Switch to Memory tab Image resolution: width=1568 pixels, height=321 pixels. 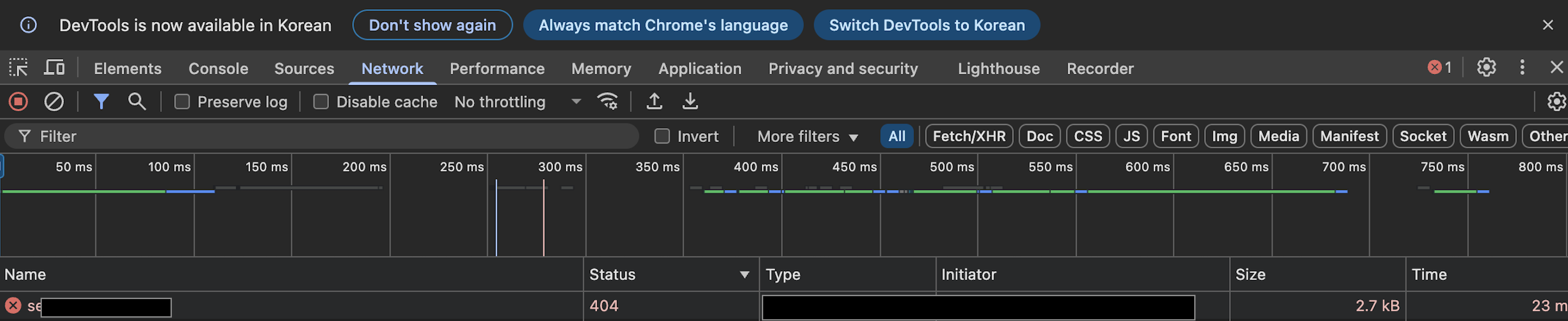(x=601, y=68)
